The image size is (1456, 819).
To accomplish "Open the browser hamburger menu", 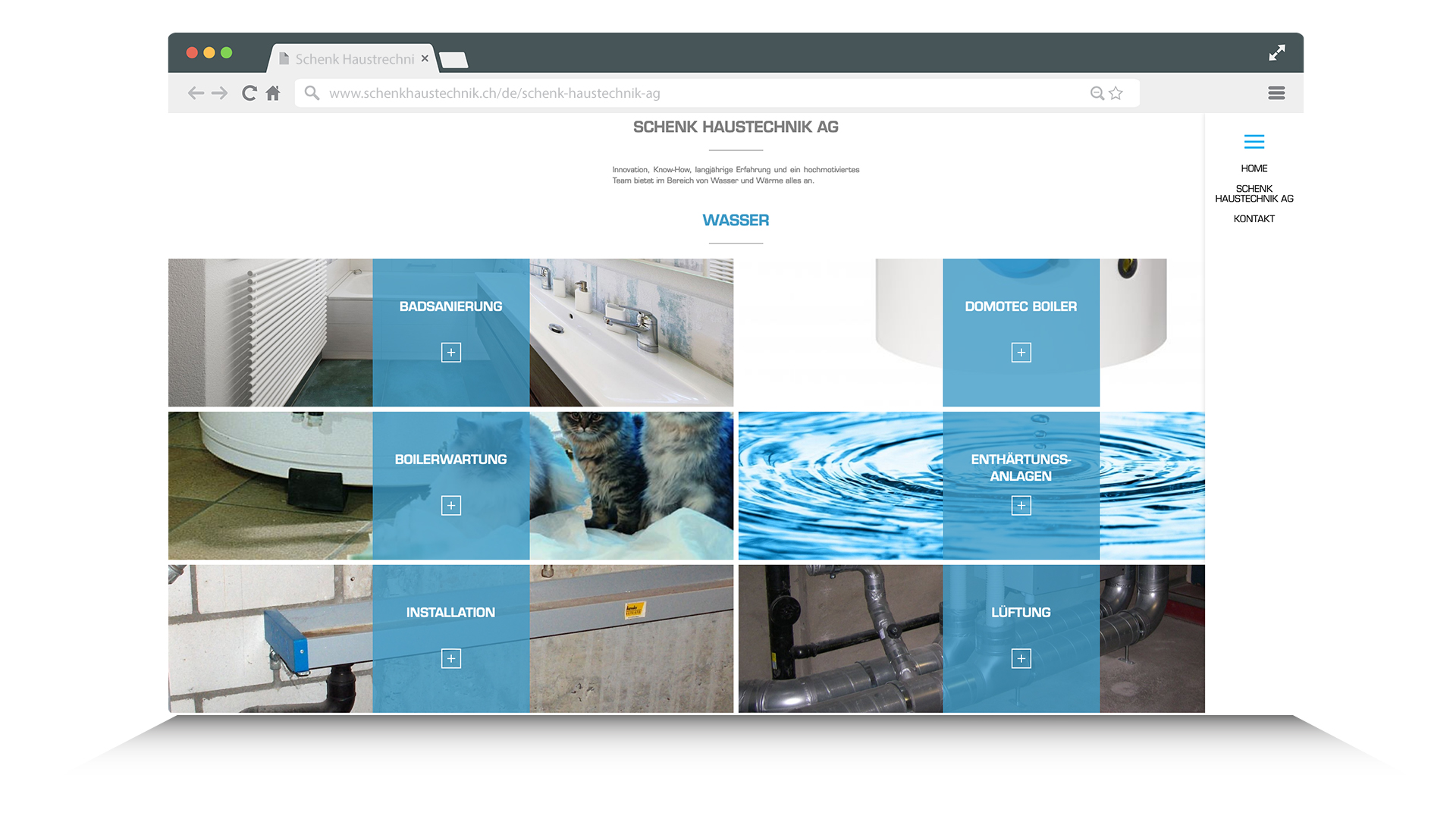I will click(x=1276, y=93).
